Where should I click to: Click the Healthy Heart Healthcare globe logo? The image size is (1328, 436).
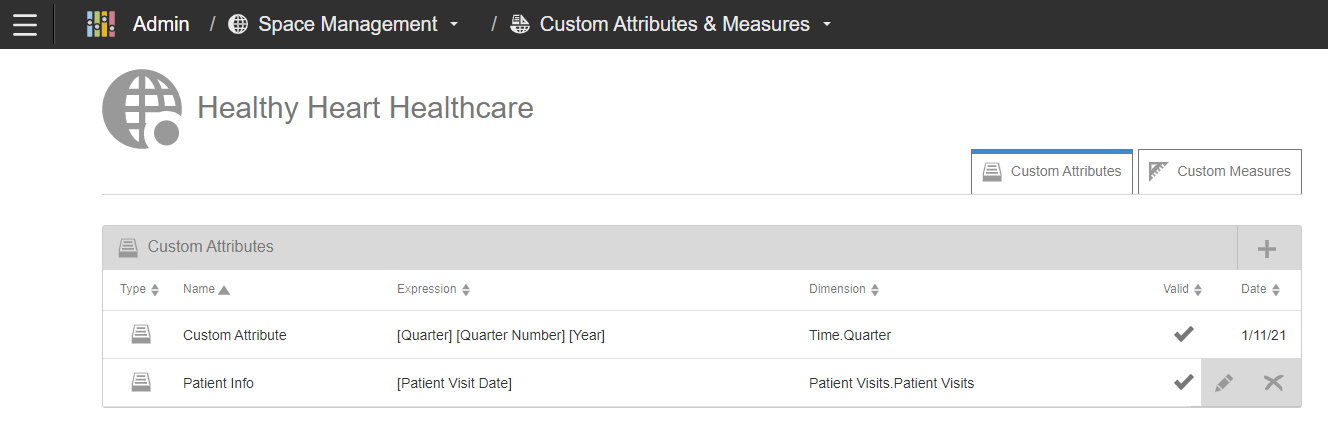coord(141,109)
